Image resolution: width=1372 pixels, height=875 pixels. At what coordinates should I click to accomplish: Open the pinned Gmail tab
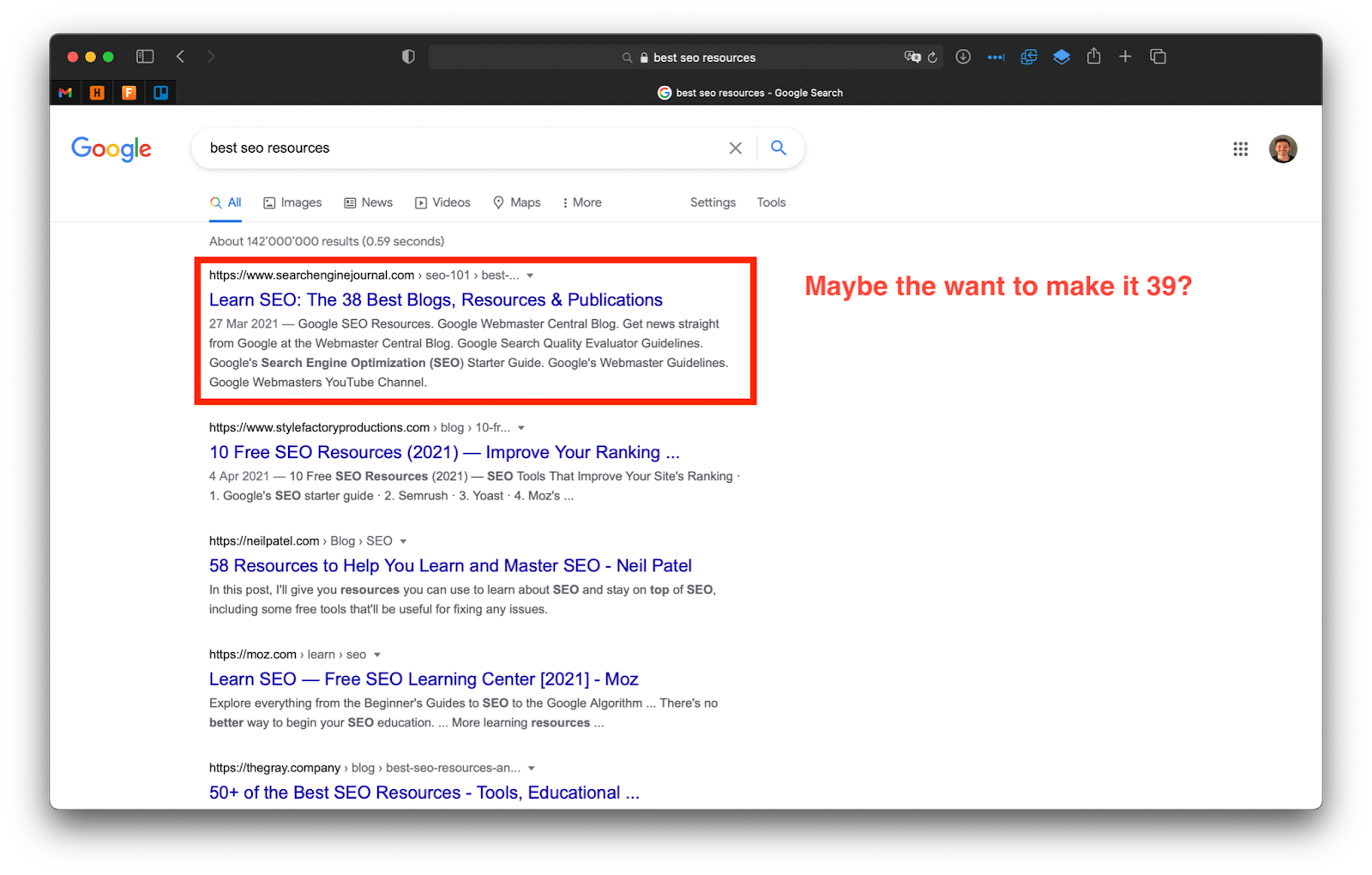pyautogui.click(x=65, y=93)
